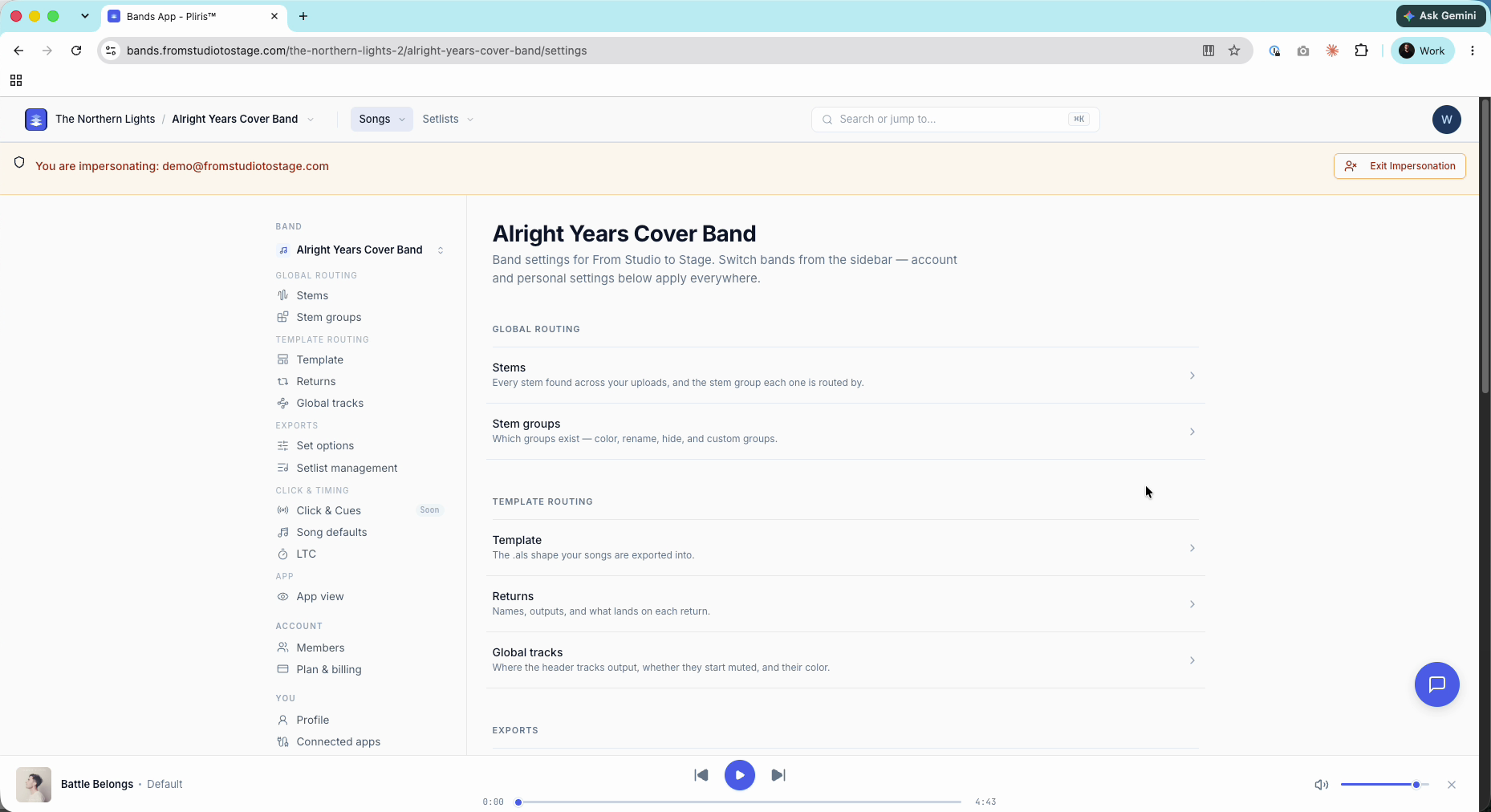Seek on the track progress bar
This screenshot has height=812, width=1491.
(739, 802)
